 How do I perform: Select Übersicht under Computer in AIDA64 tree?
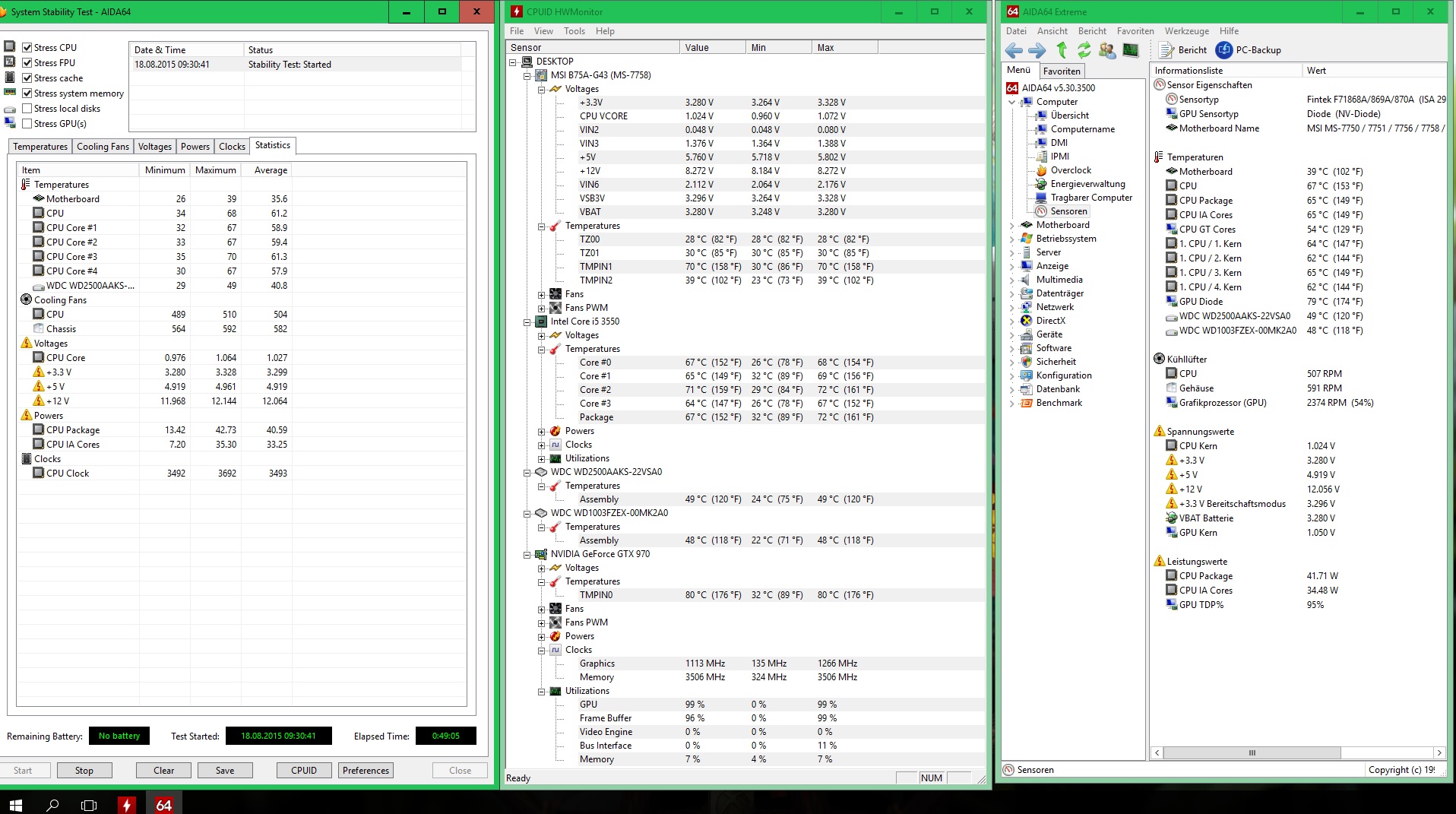pos(1069,116)
